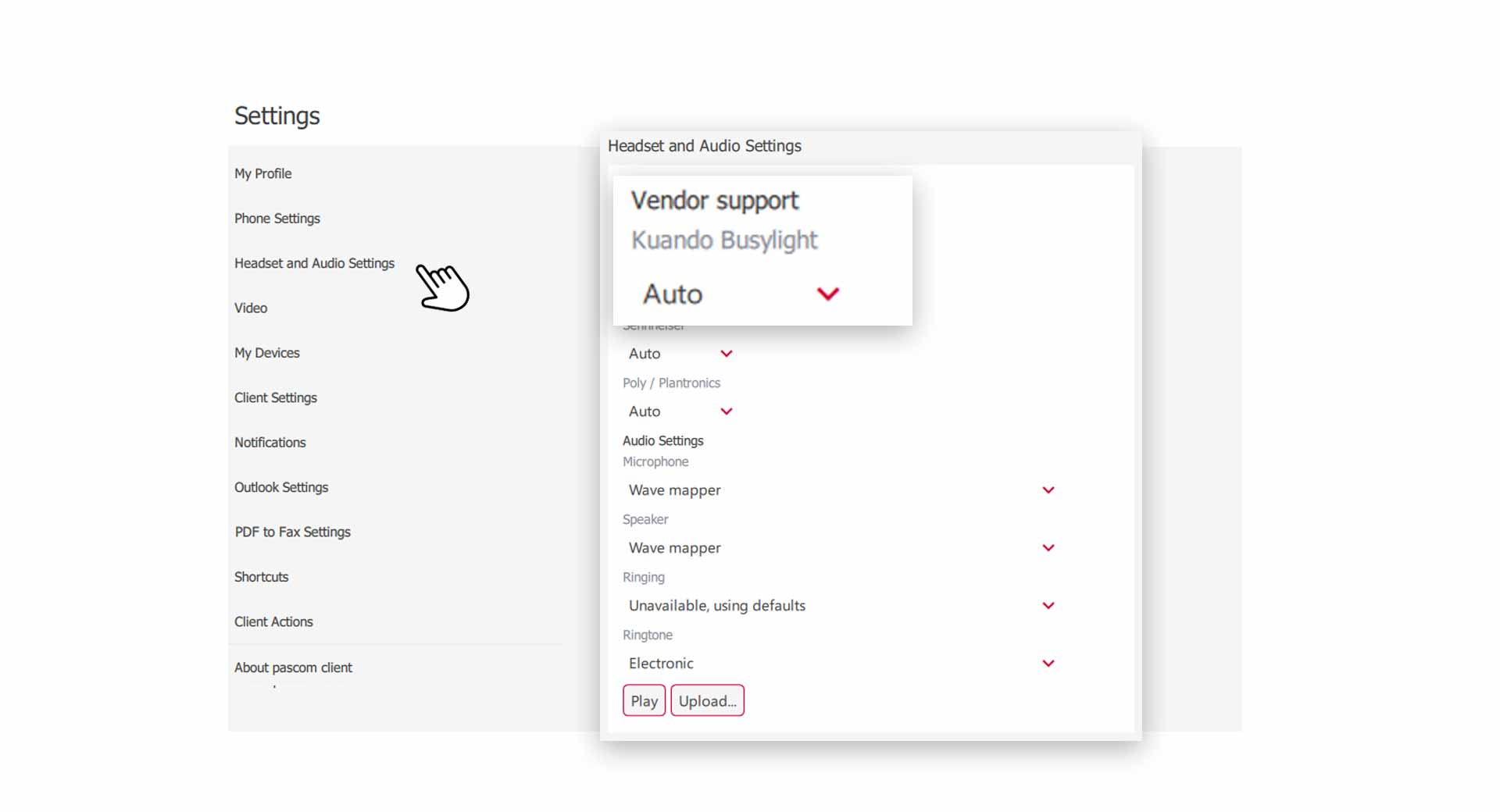Click the Ringing label
Viewport: 1500px width, 812px height.
coord(644,578)
